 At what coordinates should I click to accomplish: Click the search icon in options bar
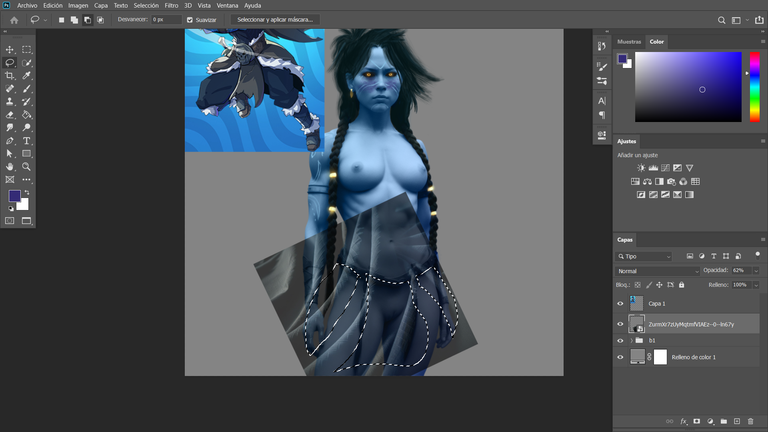721,20
